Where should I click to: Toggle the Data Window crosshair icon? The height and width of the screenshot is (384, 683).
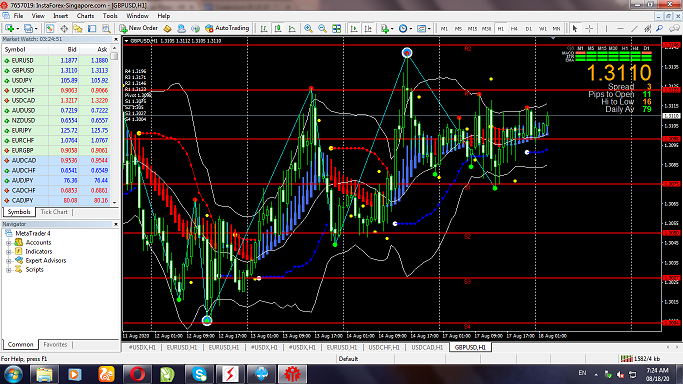64,28
